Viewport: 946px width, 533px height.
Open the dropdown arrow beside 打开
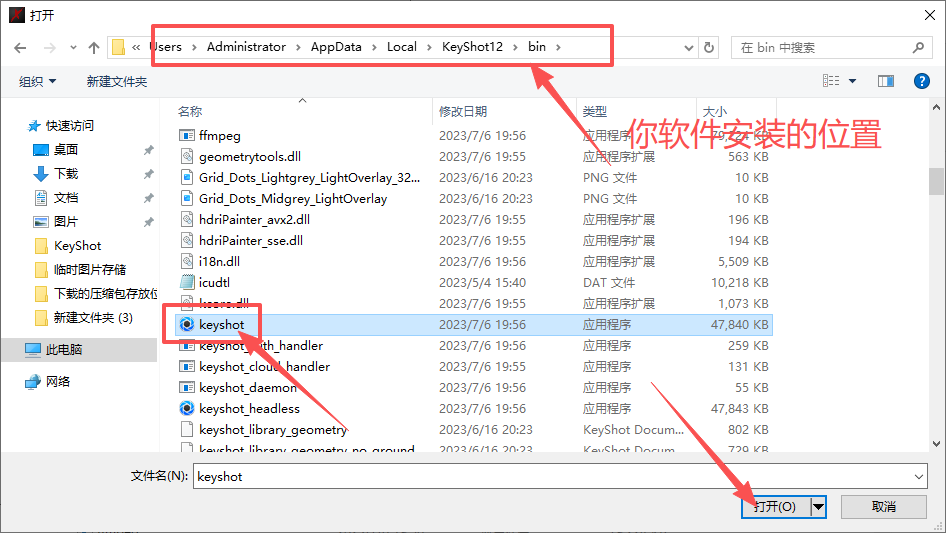pyautogui.click(x=818, y=506)
